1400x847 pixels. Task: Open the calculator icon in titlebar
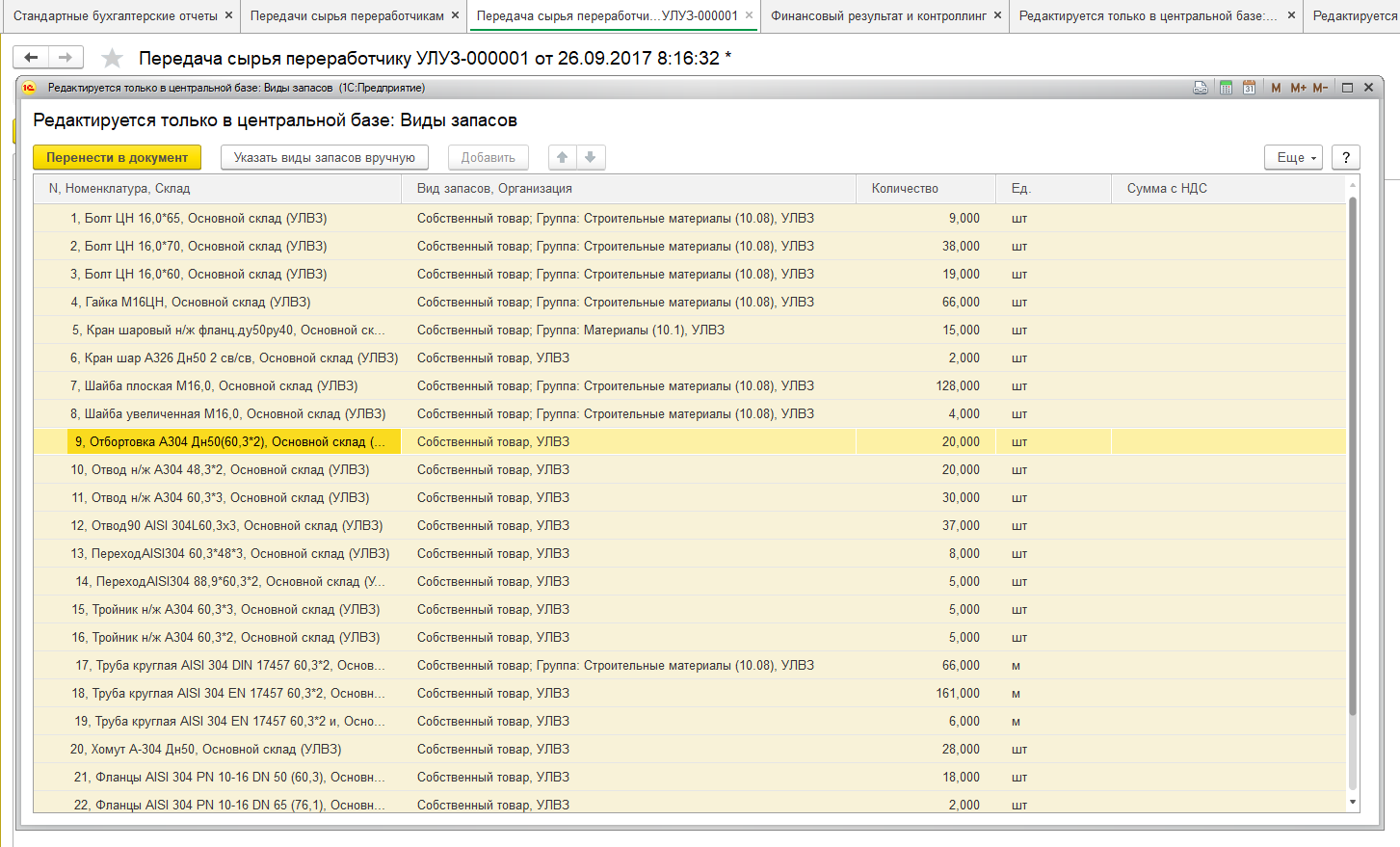tap(1226, 88)
